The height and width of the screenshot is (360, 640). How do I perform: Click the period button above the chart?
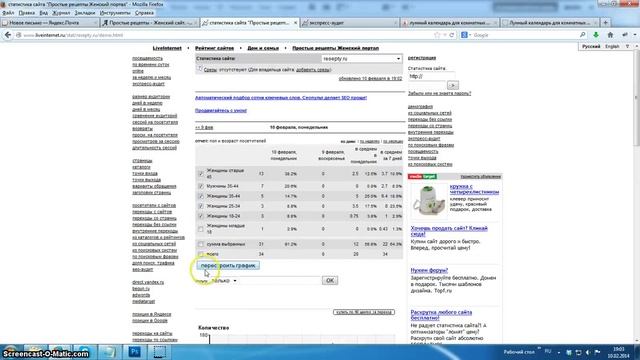[364, 312]
